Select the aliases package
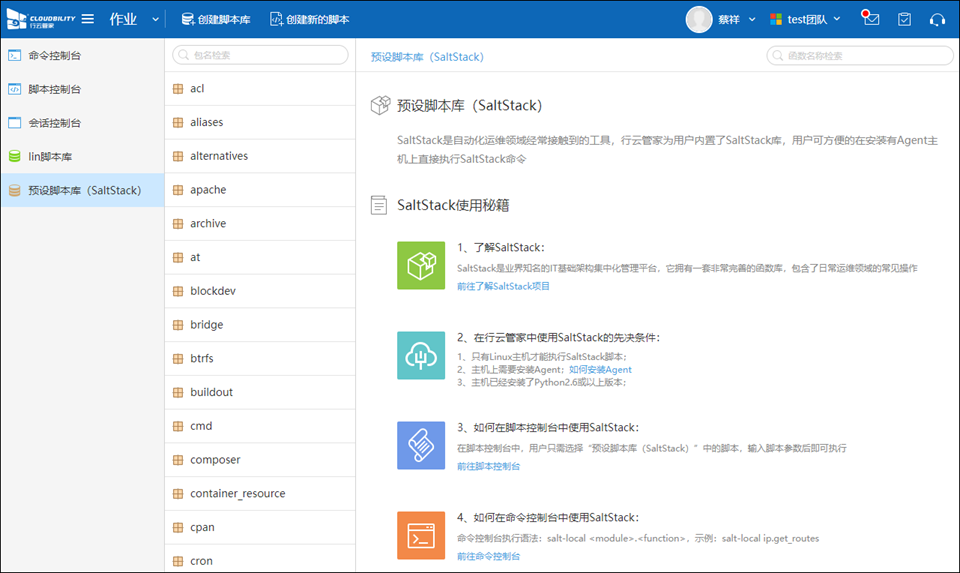Viewport: 960px width, 573px height. pyautogui.click(x=260, y=122)
